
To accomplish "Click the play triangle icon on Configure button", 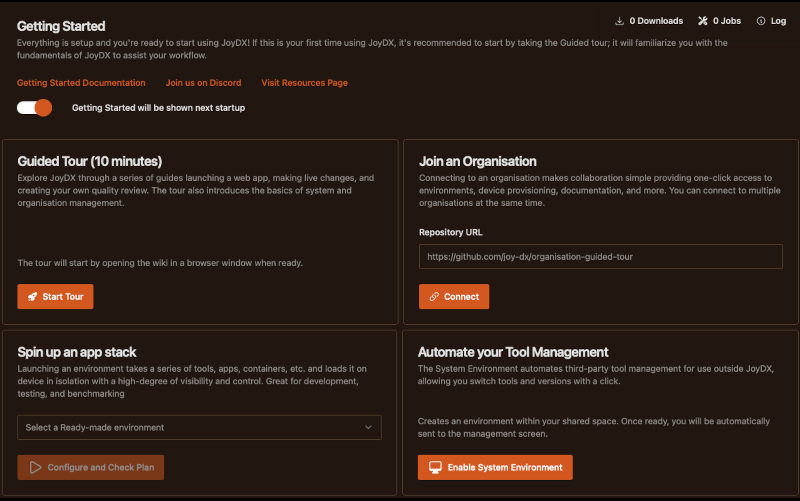I will (35, 467).
